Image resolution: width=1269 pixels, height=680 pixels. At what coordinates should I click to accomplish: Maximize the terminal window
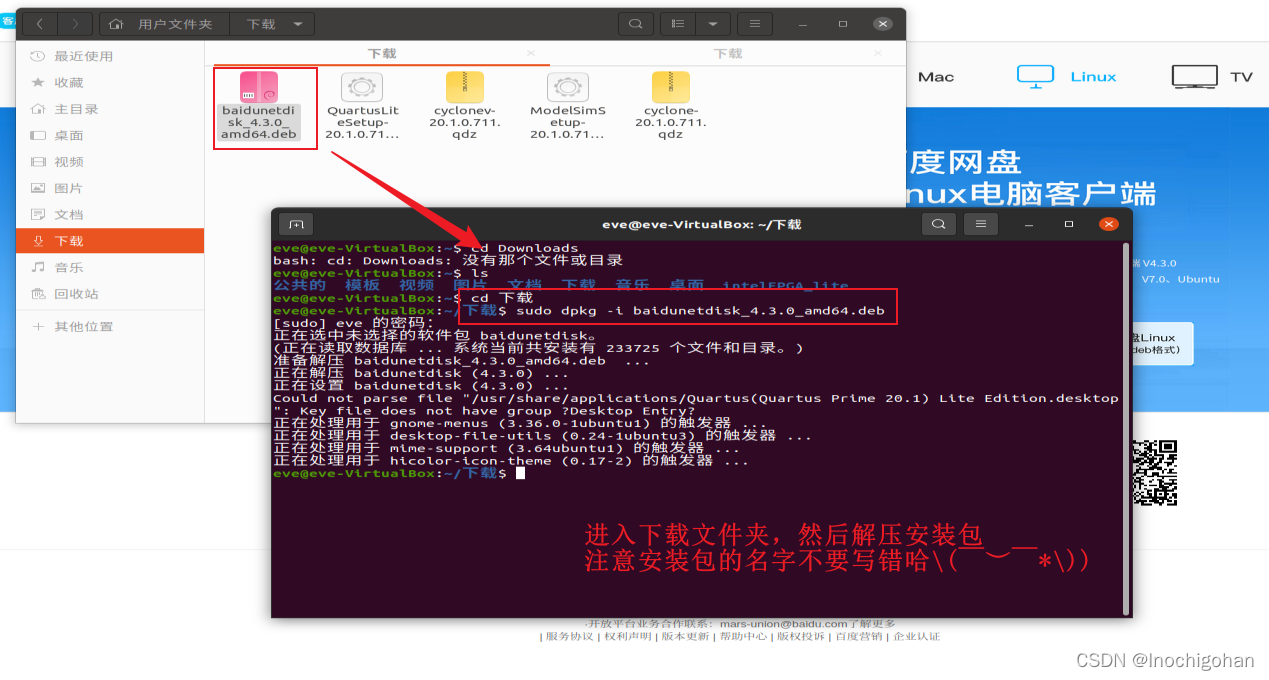[x=1069, y=224]
